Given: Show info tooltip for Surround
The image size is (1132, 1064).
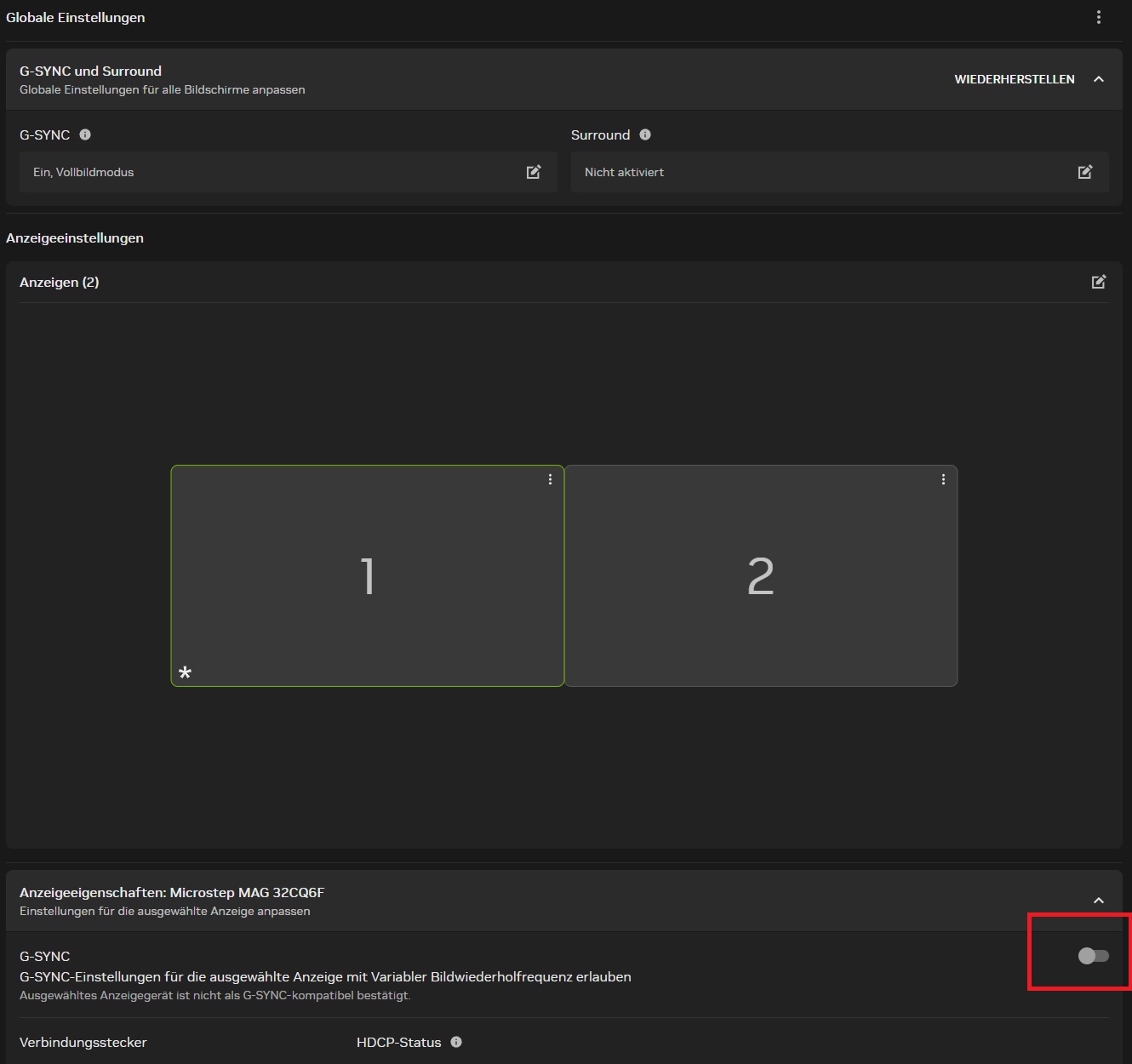Looking at the screenshot, I should coord(645,134).
